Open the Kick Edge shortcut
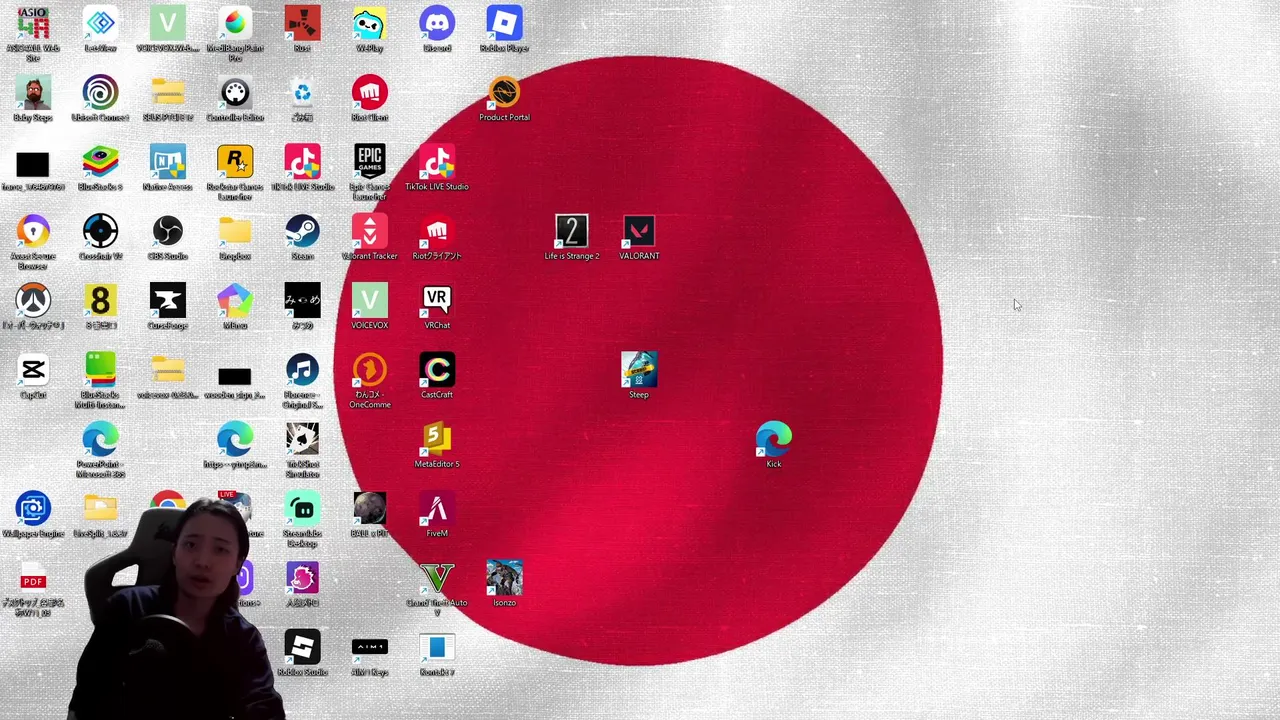The height and width of the screenshot is (720, 1280). pos(774,440)
